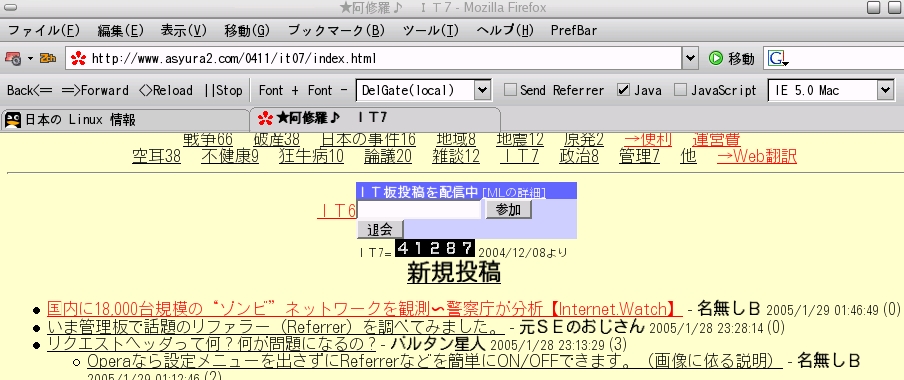Click the red flower favicon in URL bar

(x=78, y=58)
